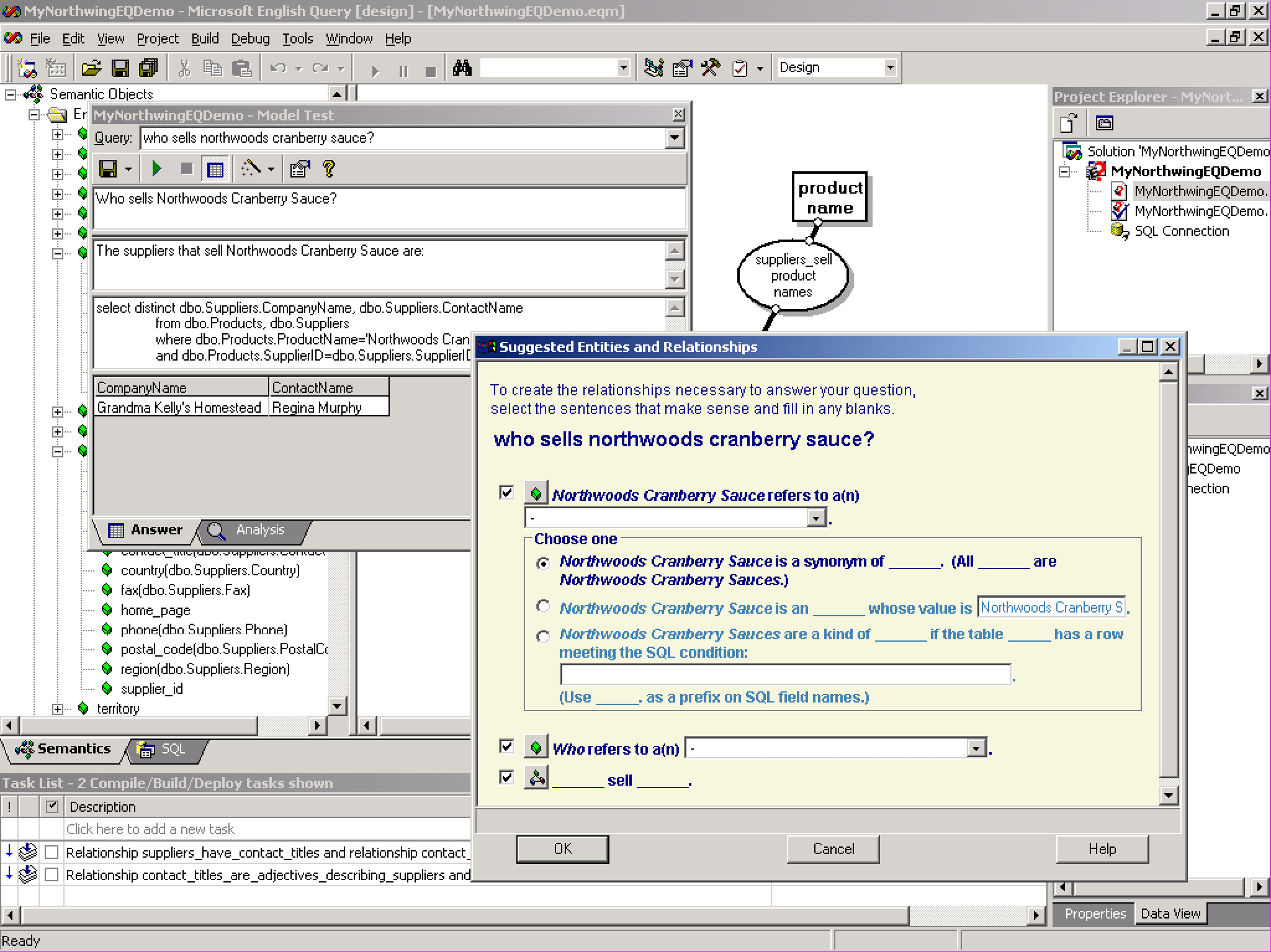The image size is (1271, 952).
Task: Click the Properties Window toolbar icon
Action: click(x=682, y=68)
